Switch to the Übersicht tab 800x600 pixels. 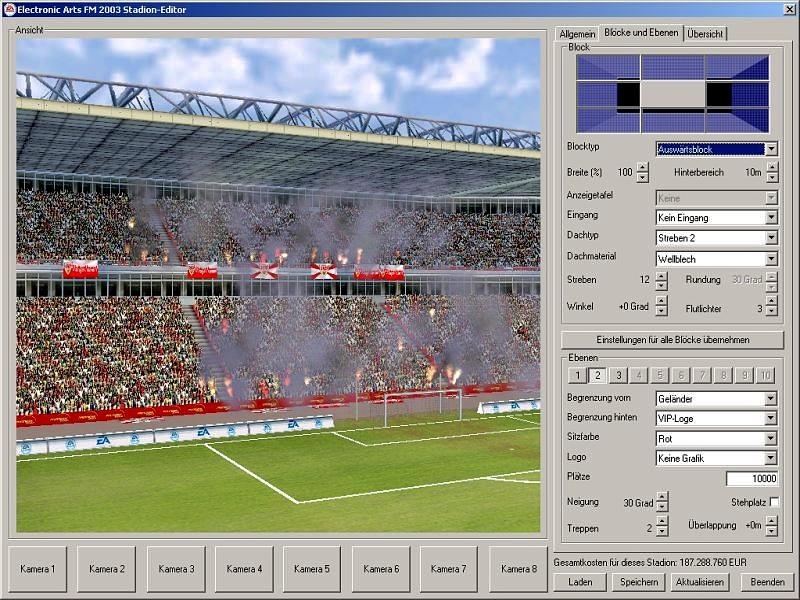pos(706,32)
